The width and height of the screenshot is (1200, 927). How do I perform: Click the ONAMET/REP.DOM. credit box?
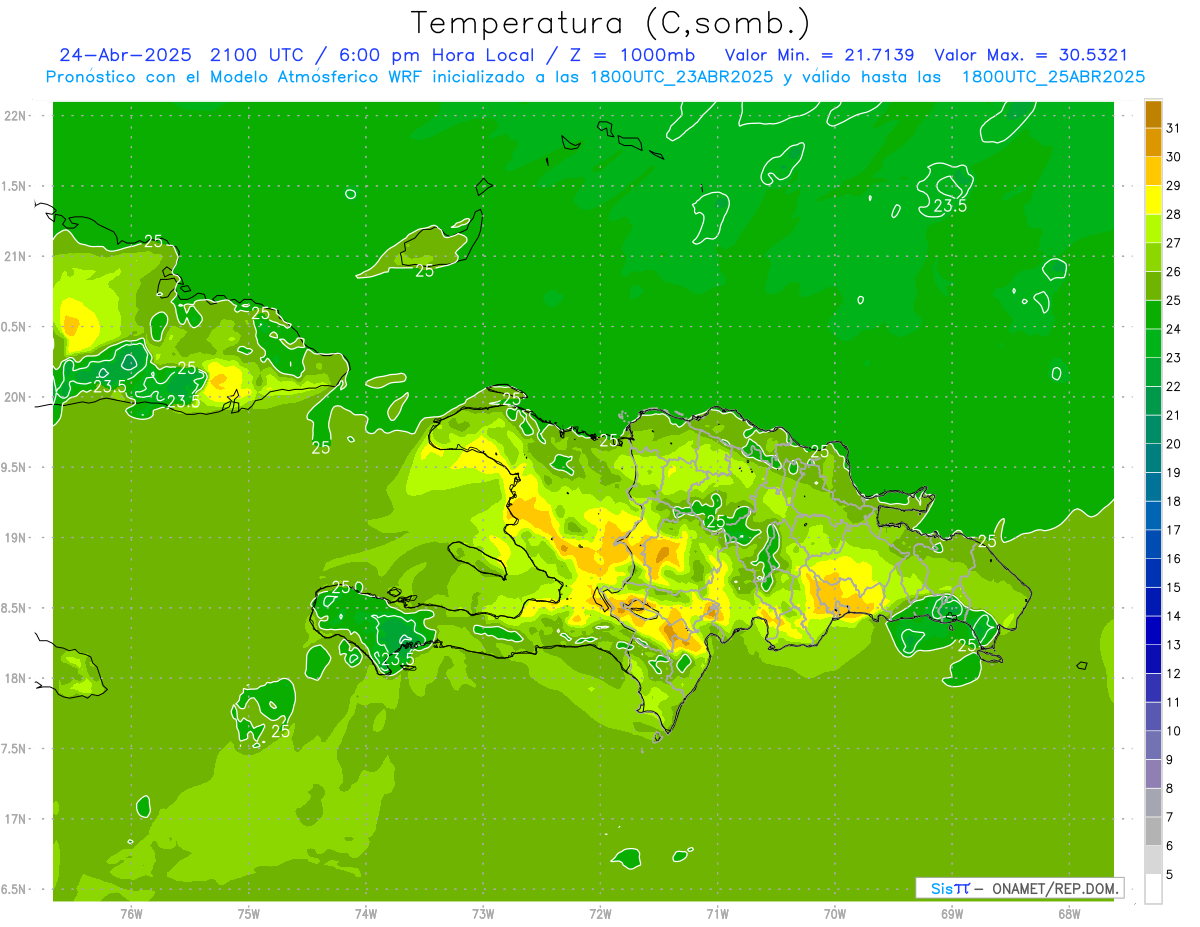tap(1019, 888)
